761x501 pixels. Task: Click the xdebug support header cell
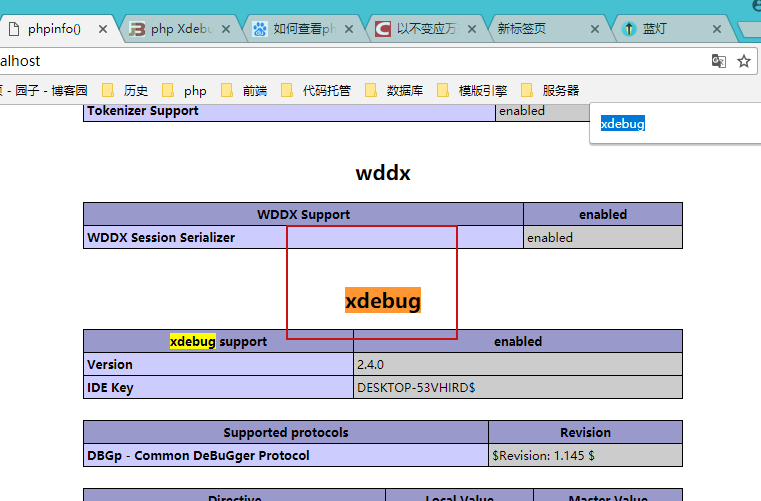218,341
